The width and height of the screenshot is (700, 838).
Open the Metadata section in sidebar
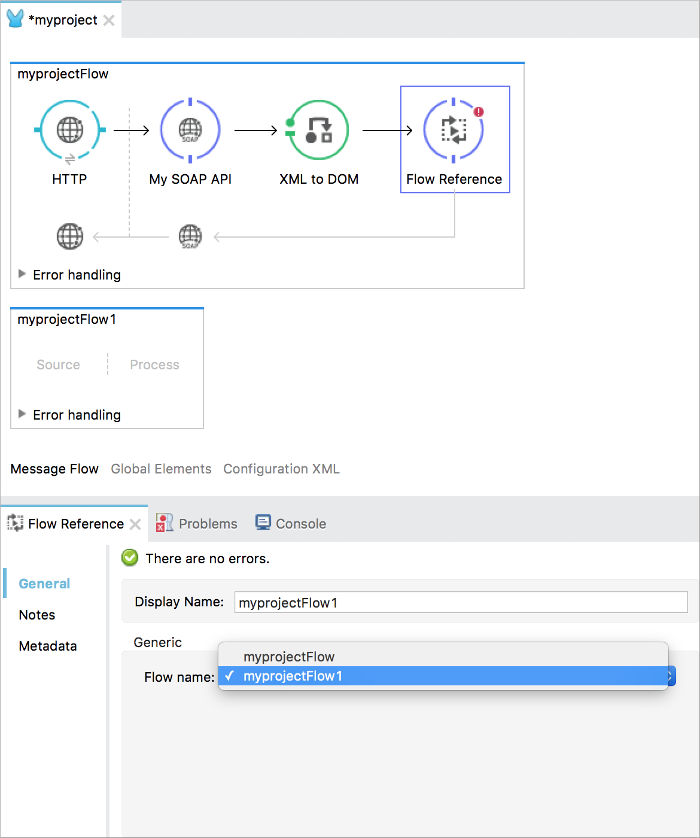click(48, 646)
